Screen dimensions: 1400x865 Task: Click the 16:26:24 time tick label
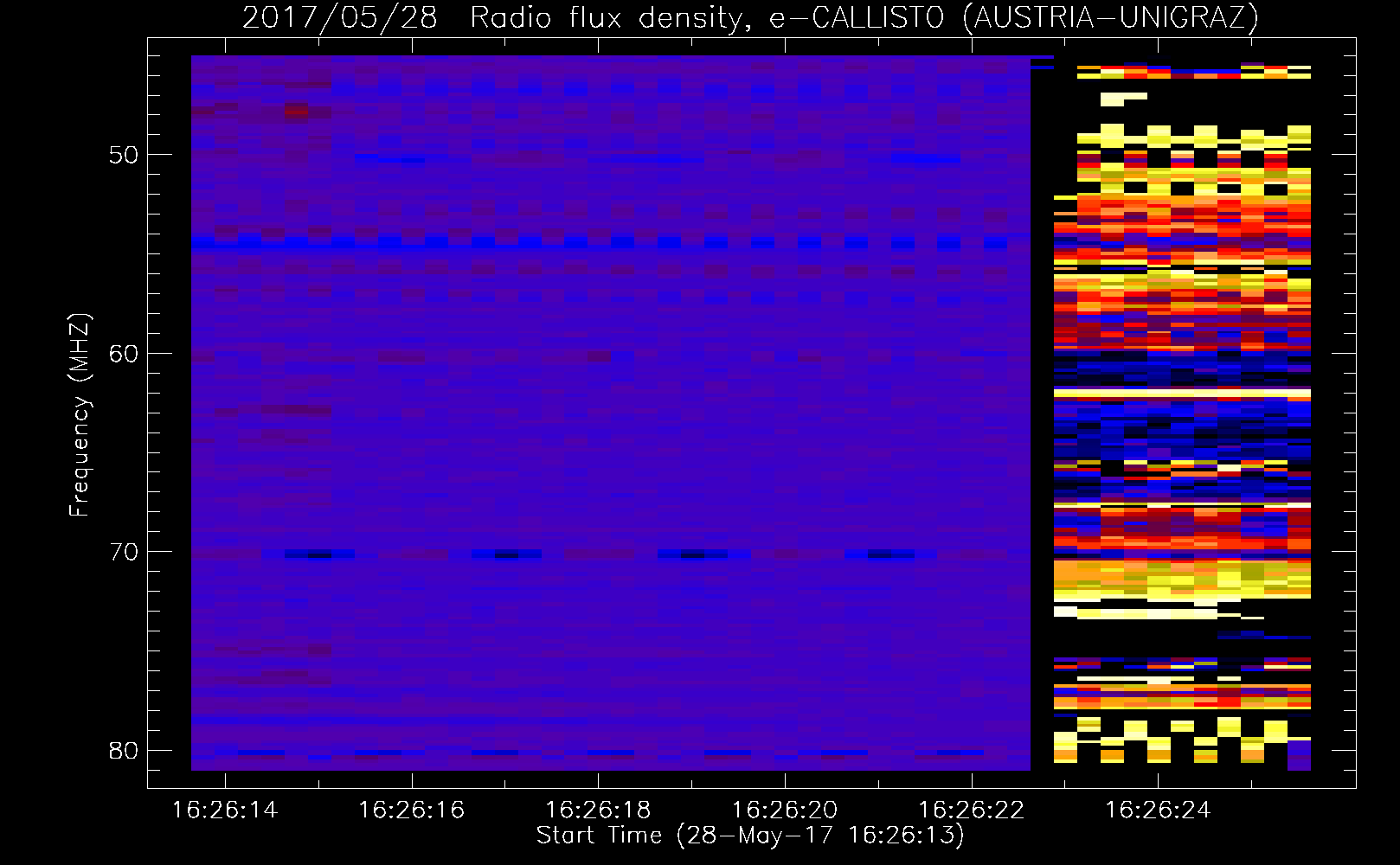1158,811
